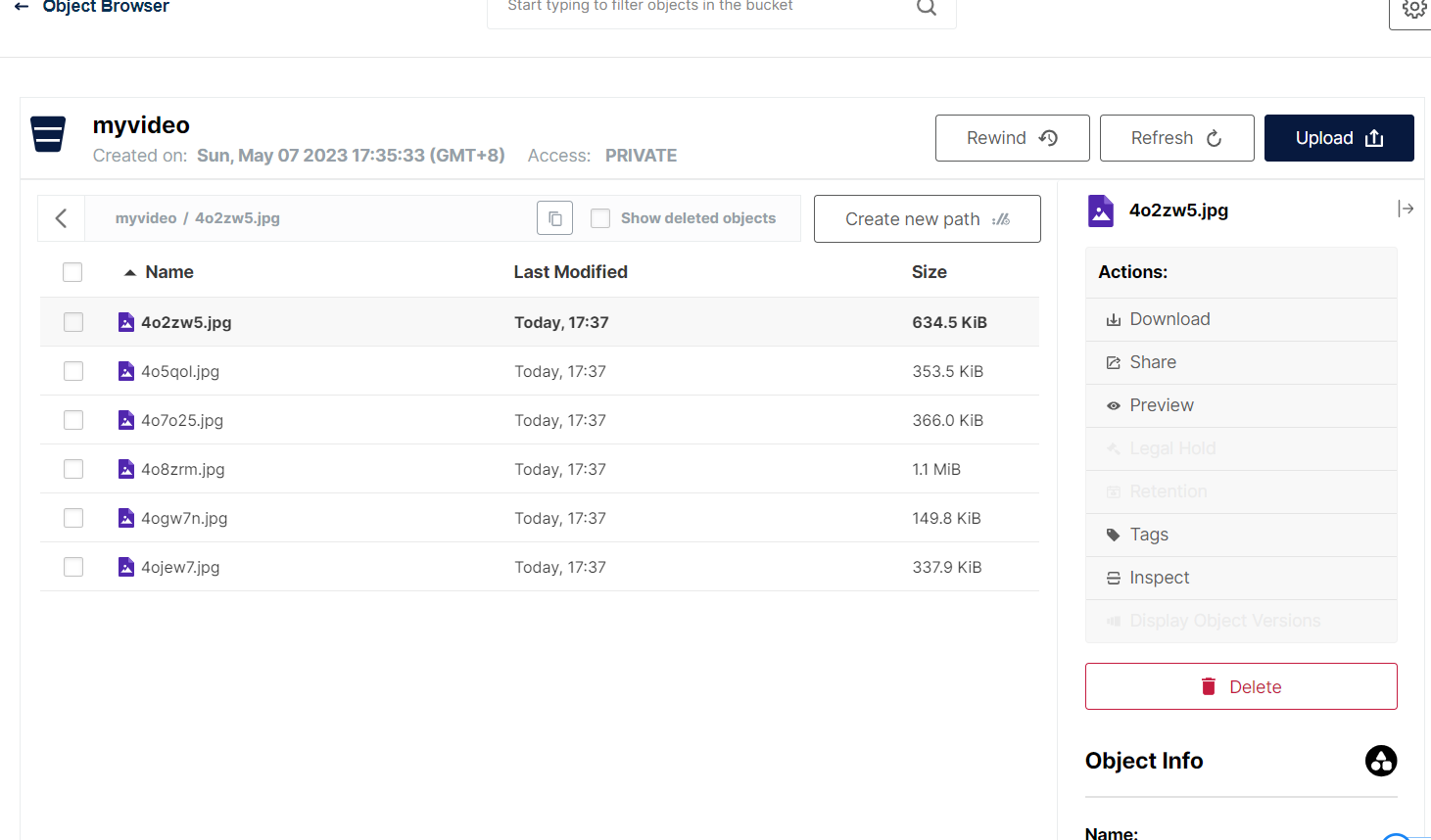1431x840 pixels.
Task: Go back with the path chevron
Action: [x=62, y=218]
